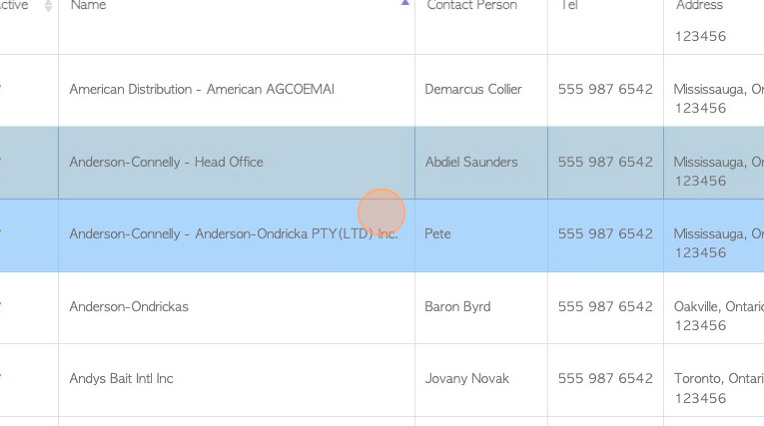The width and height of the screenshot is (764, 426).
Task: Click the contact person Pete cell
Action: tap(438, 234)
